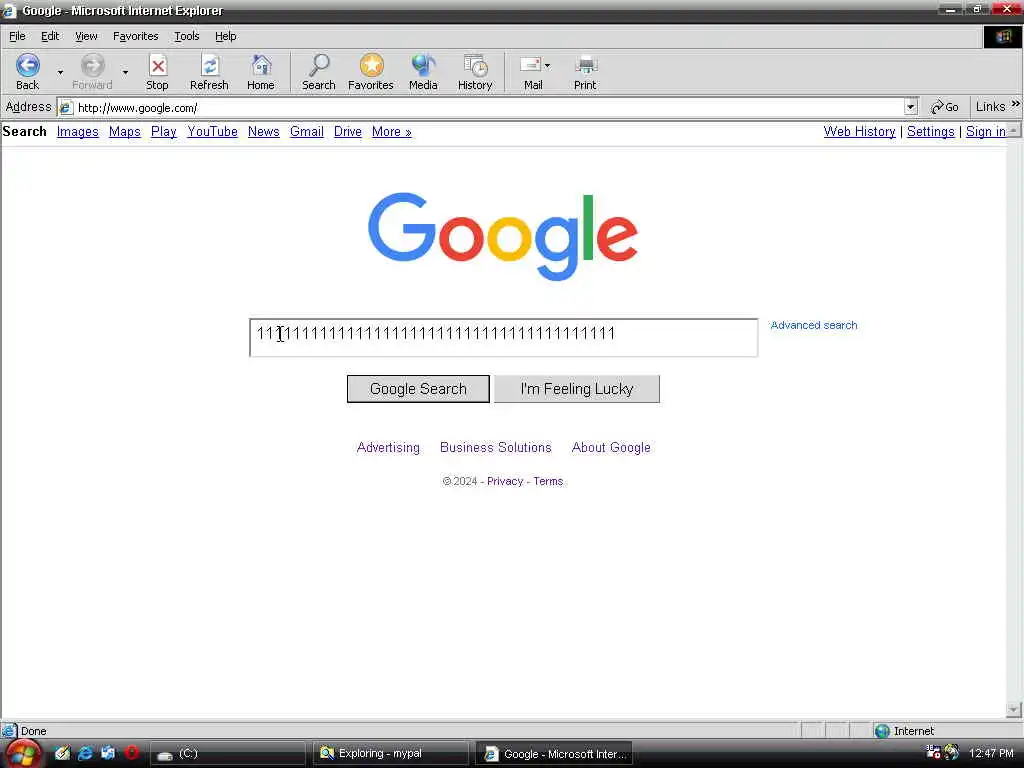1024x768 pixels.
Task: Open Business Solutions footer link
Action: (496, 447)
